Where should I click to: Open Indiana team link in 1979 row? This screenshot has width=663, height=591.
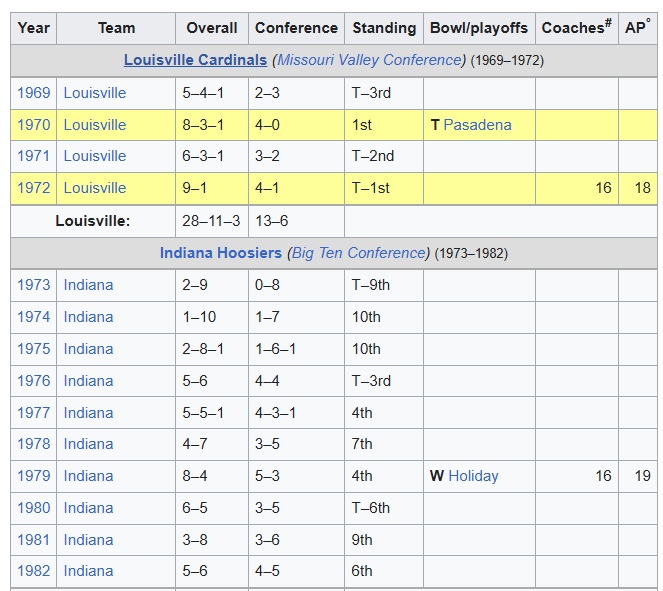pos(88,476)
